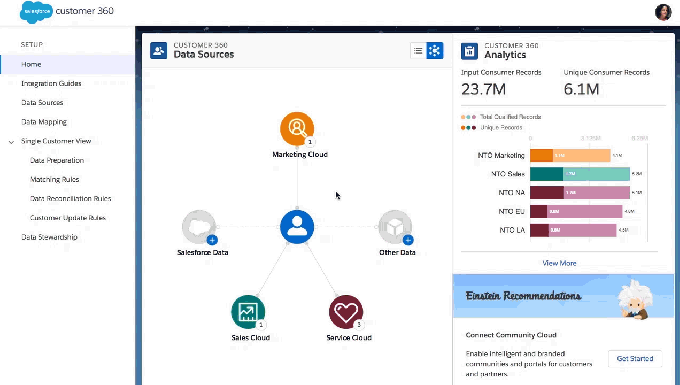Click the Marketing Cloud node label
Screen dimensions: 680x385
tap(300, 154)
